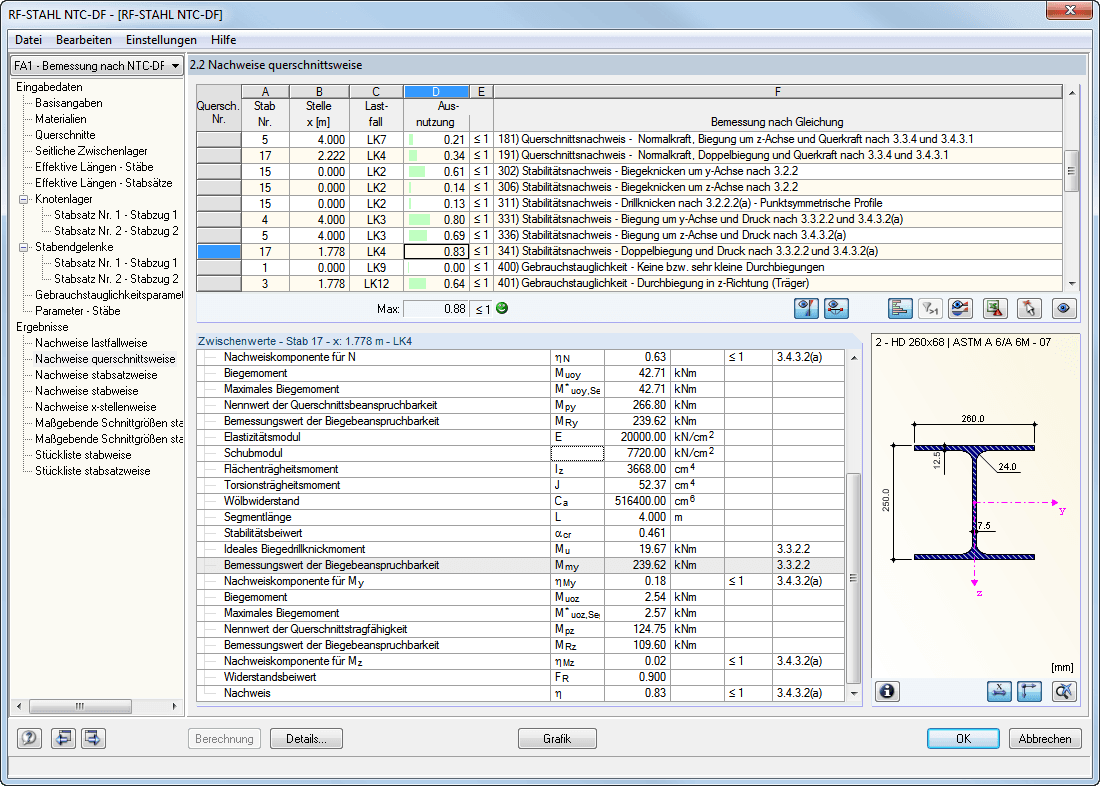Toggle colored utilization bars display
Image resolution: width=1100 pixels, height=786 pixels.
coord(900,309)
